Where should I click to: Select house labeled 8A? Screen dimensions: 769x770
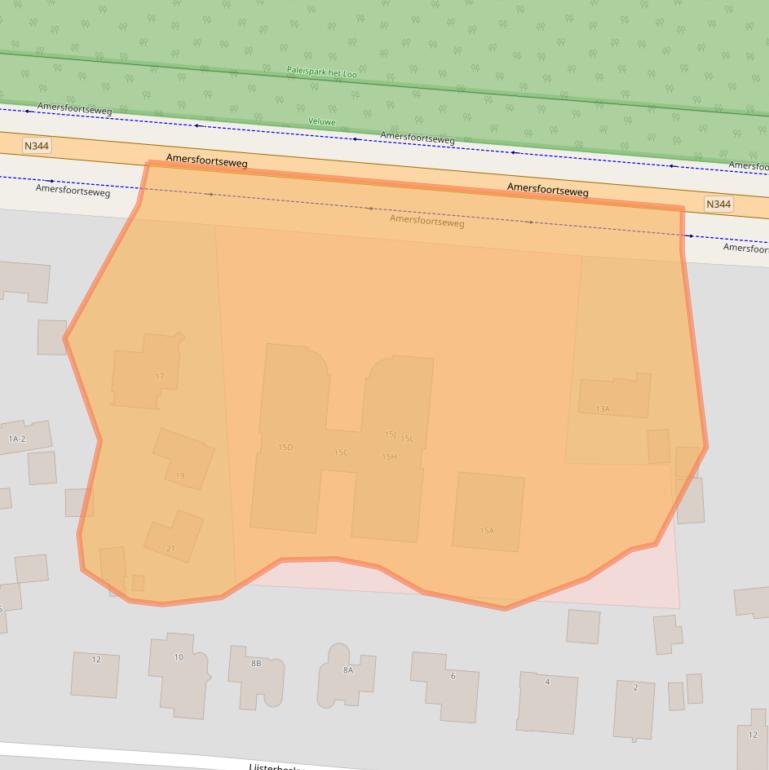pos(347,670)
